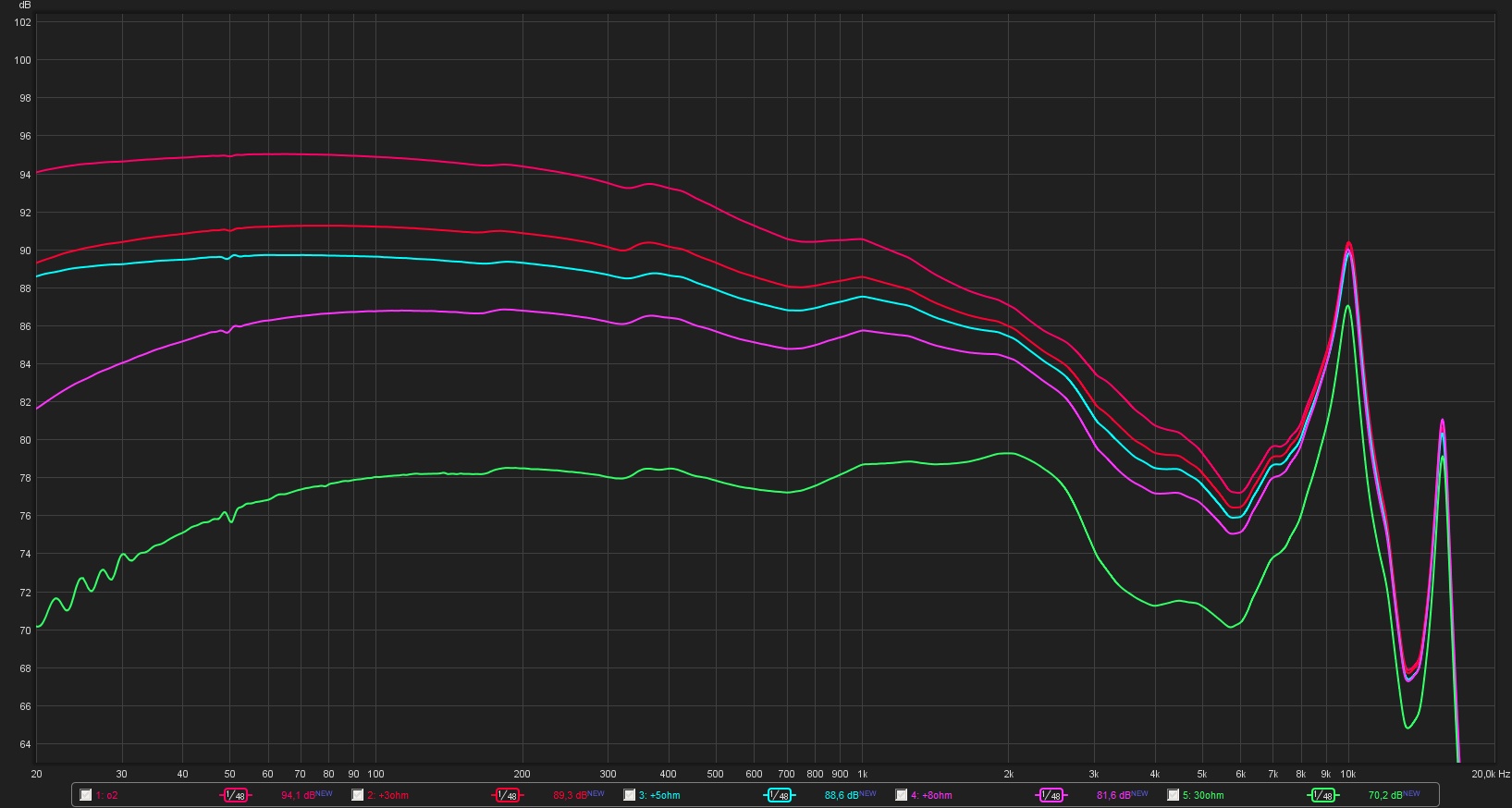Click the cyan 1/48 smoothing icon for +5ohm

[x=779, y=795]
